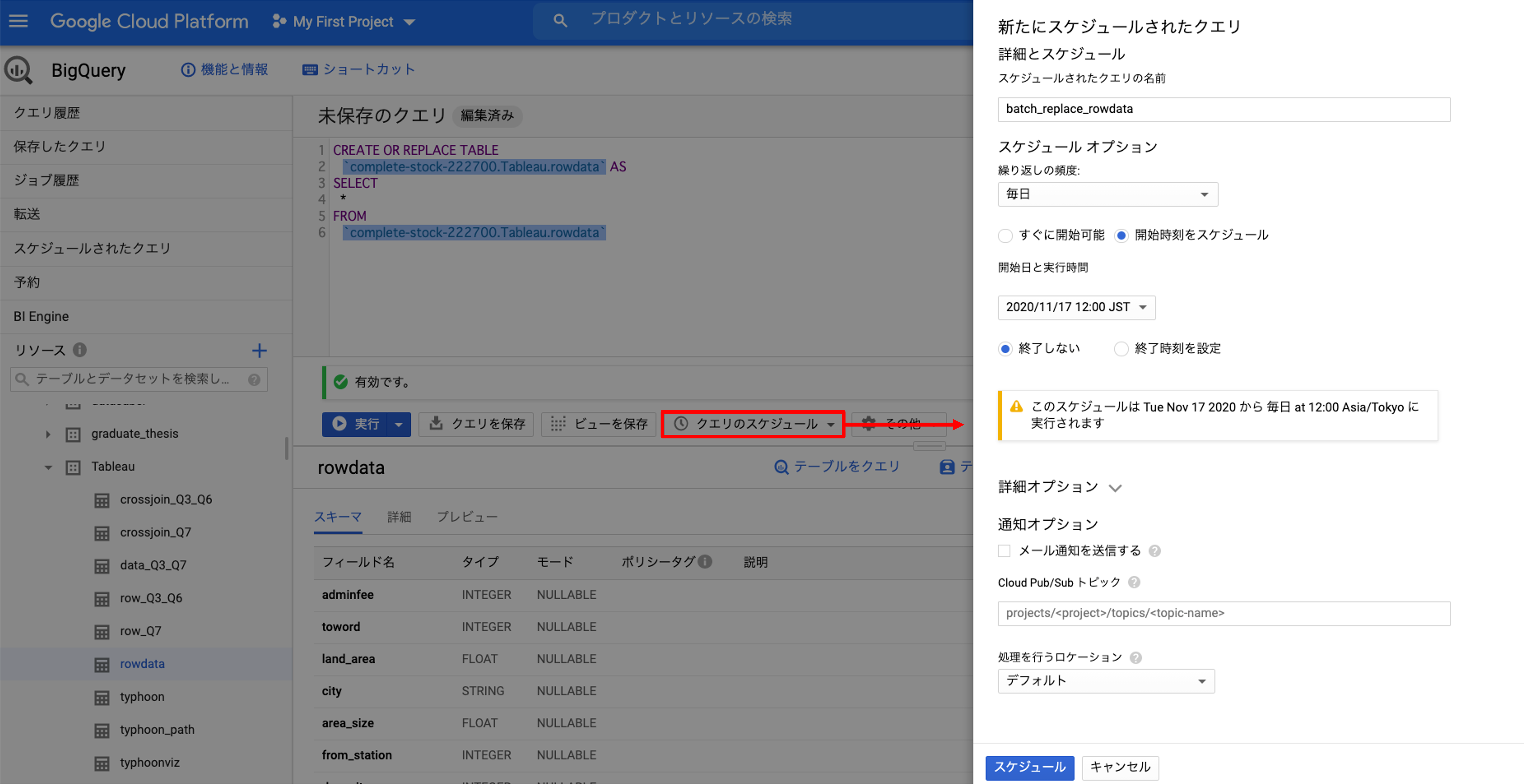Click the blue スケジュール button
Viewport: 1524px width, 784px height.
(1030, 768)
